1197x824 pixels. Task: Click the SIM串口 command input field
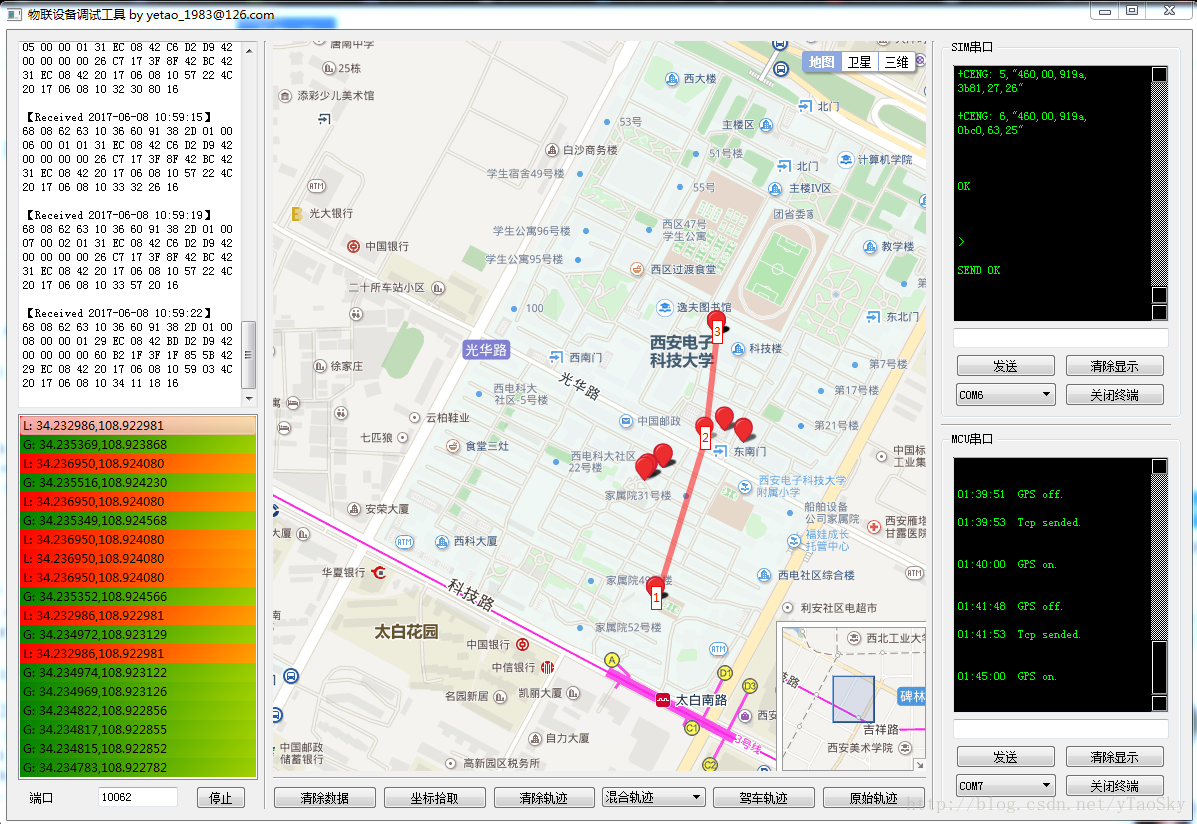(1060, 338)
